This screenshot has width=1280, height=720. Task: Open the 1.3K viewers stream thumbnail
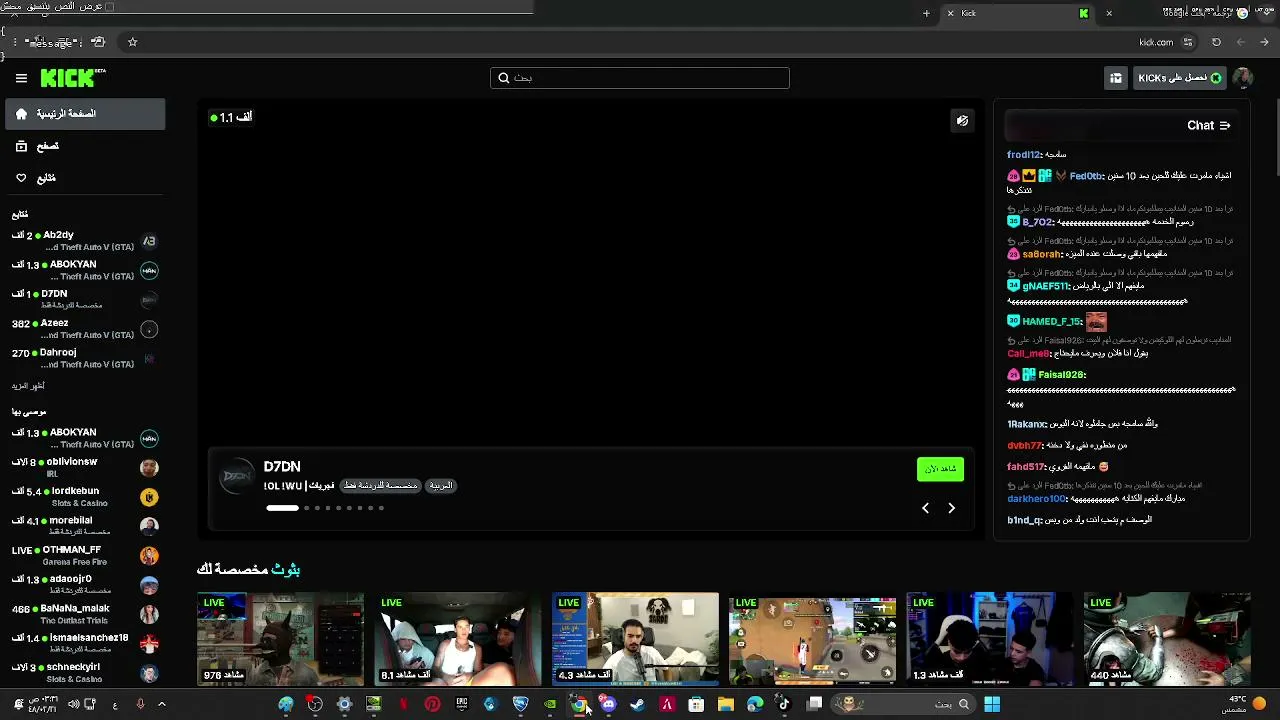click(990, 639)
